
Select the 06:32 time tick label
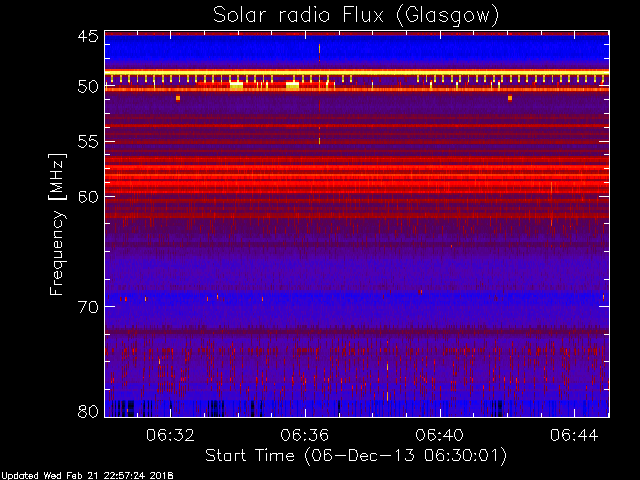click(x=170, y=435)
